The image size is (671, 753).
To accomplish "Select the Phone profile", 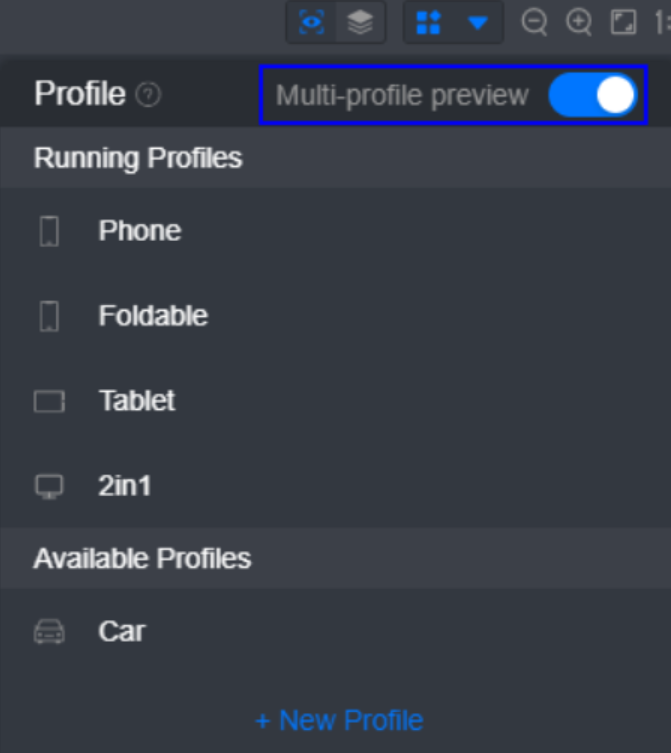I will (x=139, y=230).
